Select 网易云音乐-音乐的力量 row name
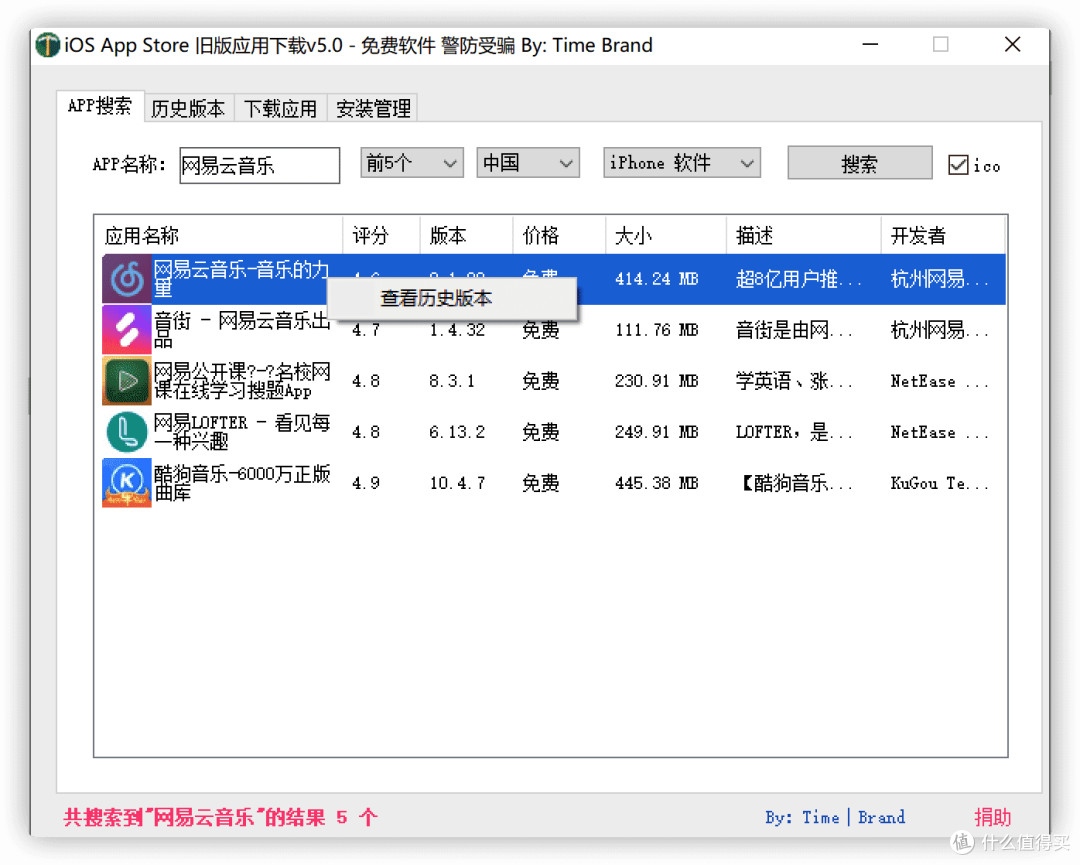The image size is (1080, 865). coord(240,279)
